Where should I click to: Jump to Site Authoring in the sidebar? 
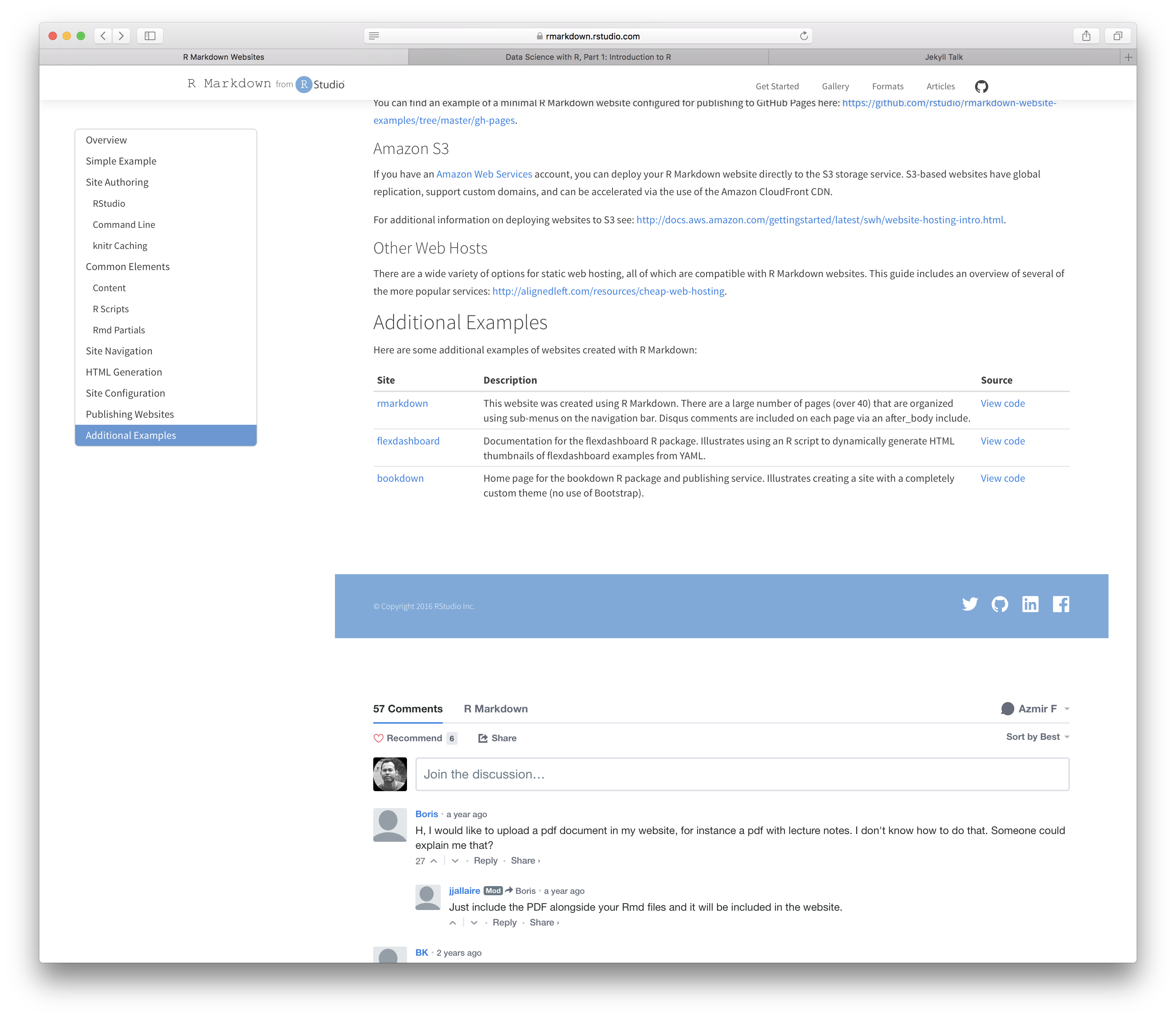tap(166, 182)
